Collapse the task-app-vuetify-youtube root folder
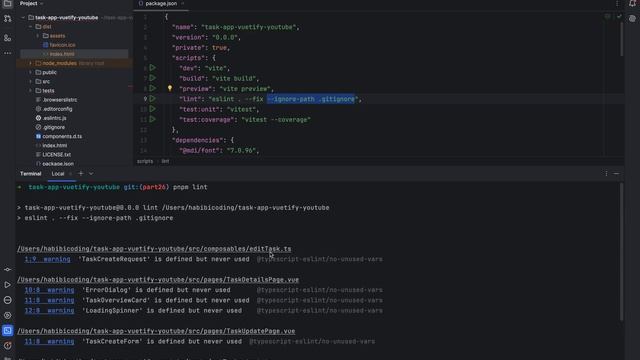 coord(23,18)
